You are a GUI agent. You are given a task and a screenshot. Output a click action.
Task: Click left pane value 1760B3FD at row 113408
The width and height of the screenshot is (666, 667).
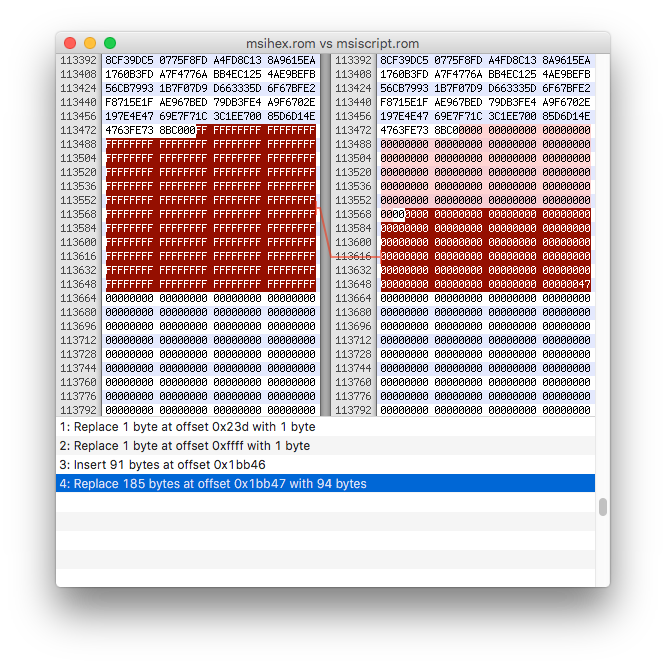(129, 74)
